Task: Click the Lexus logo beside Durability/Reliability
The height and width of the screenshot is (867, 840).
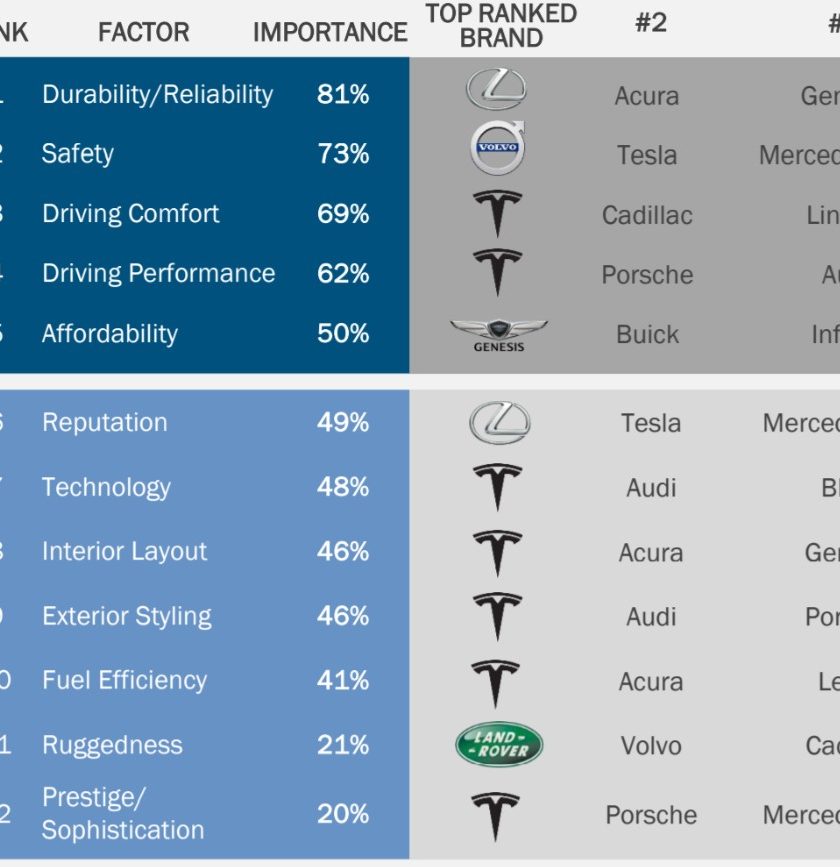Action: (496, 89)
